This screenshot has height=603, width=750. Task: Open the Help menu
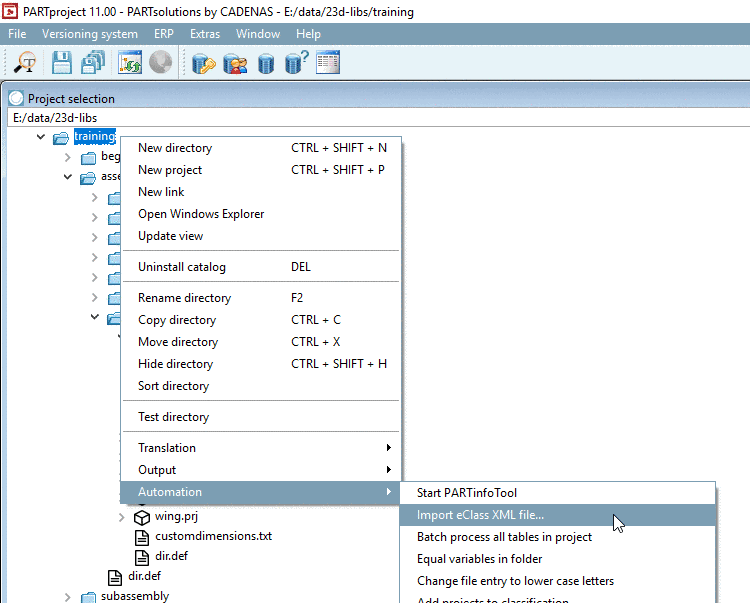pos(308,34)
